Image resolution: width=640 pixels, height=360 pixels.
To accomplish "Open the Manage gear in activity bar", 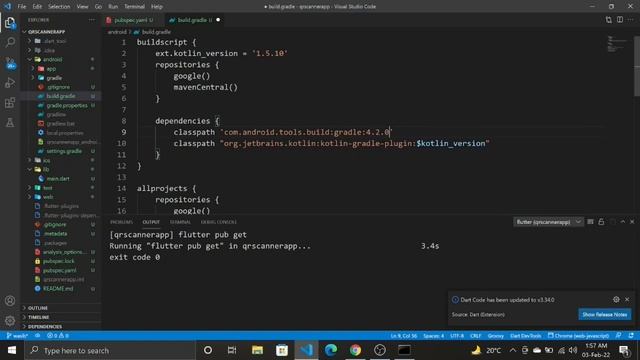I will tap(10, 321).
